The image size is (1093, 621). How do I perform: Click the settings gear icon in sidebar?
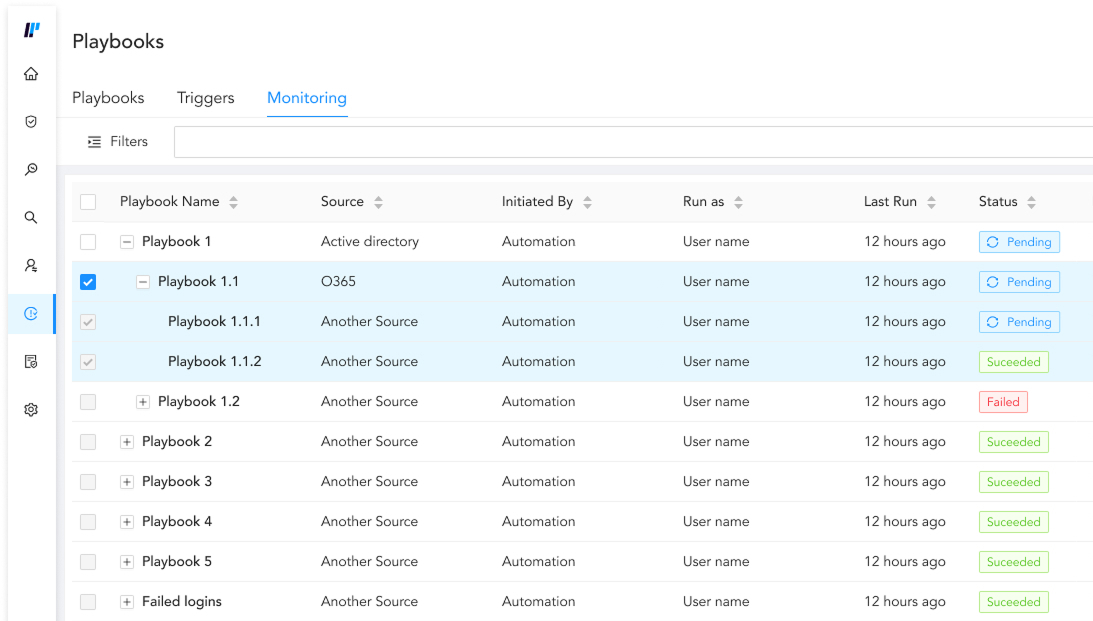coord(31,410)
